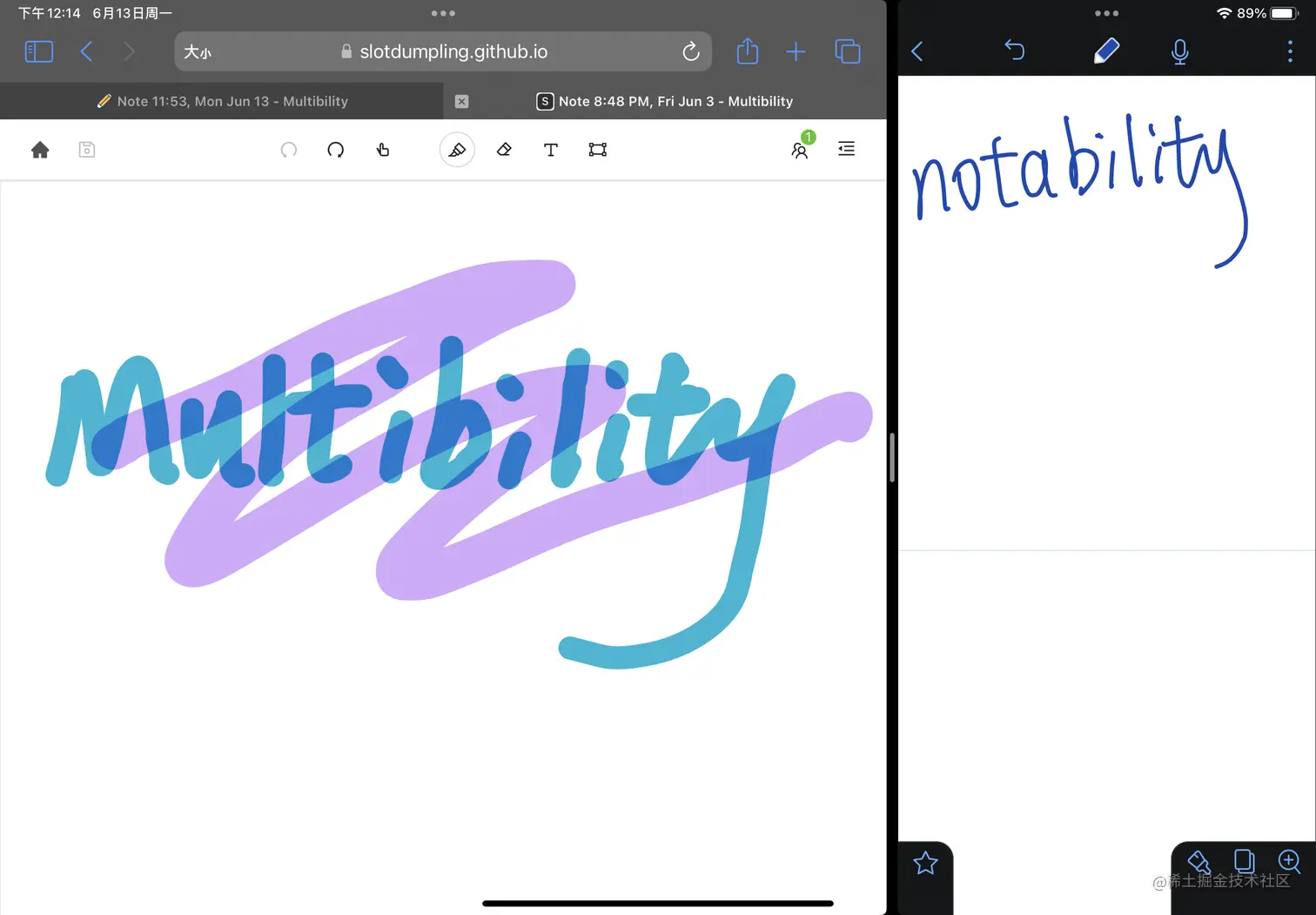1316x915 pixels.
Task: Select the circled highlighter pen tool
Action: click(457, 150)
